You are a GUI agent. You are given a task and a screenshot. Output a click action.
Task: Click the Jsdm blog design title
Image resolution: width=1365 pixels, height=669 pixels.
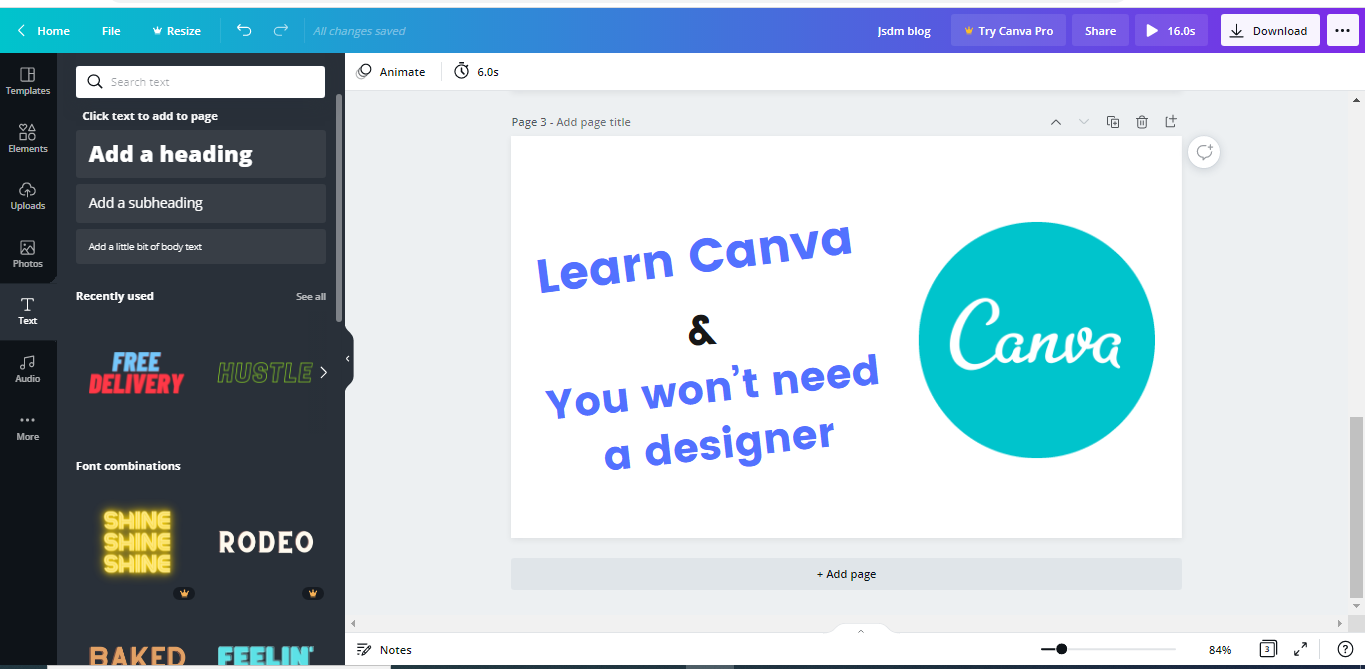pyautogui.click(x=904, y=31)
